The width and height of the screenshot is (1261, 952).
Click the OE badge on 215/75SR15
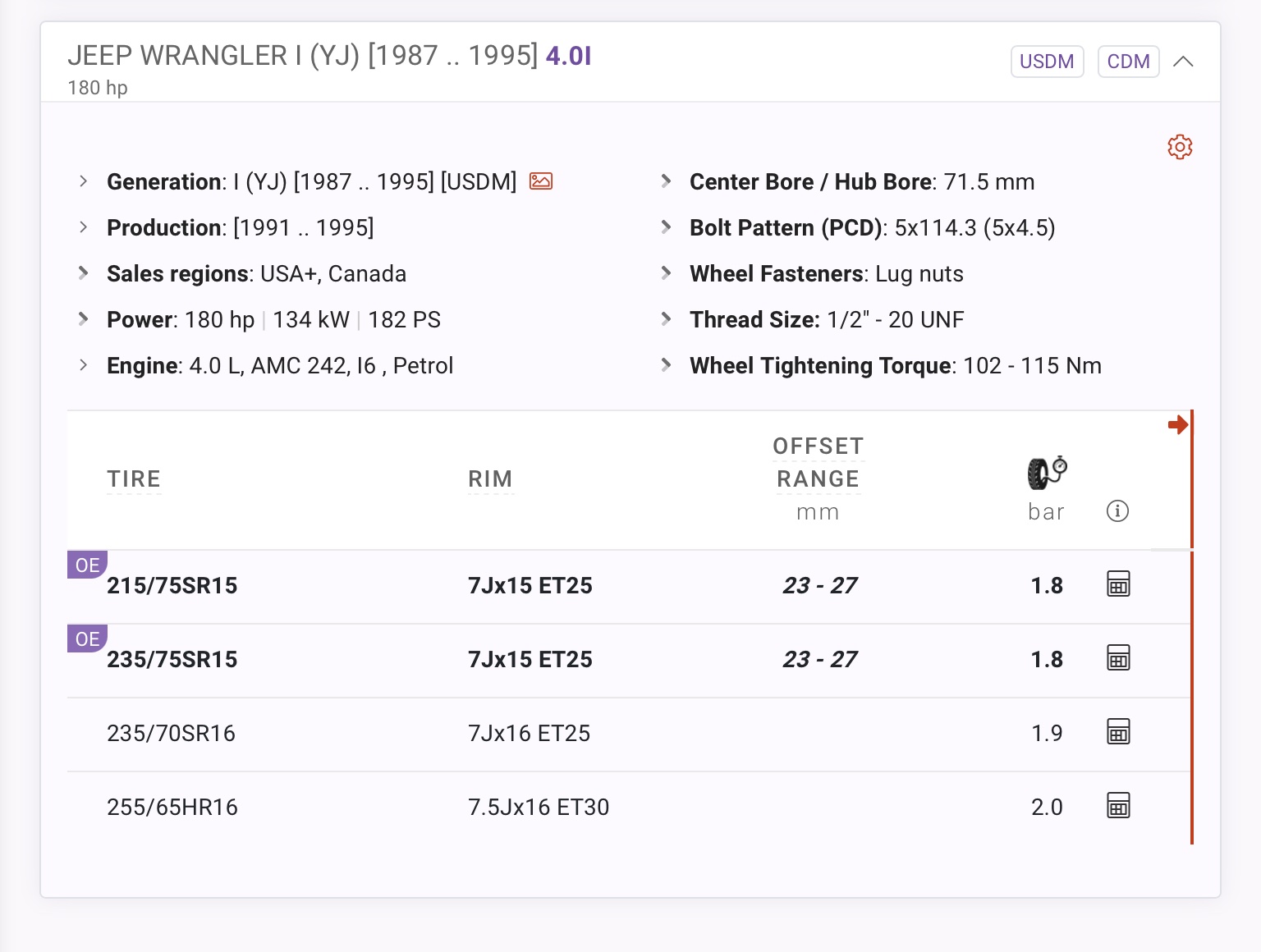coord(87,565)
